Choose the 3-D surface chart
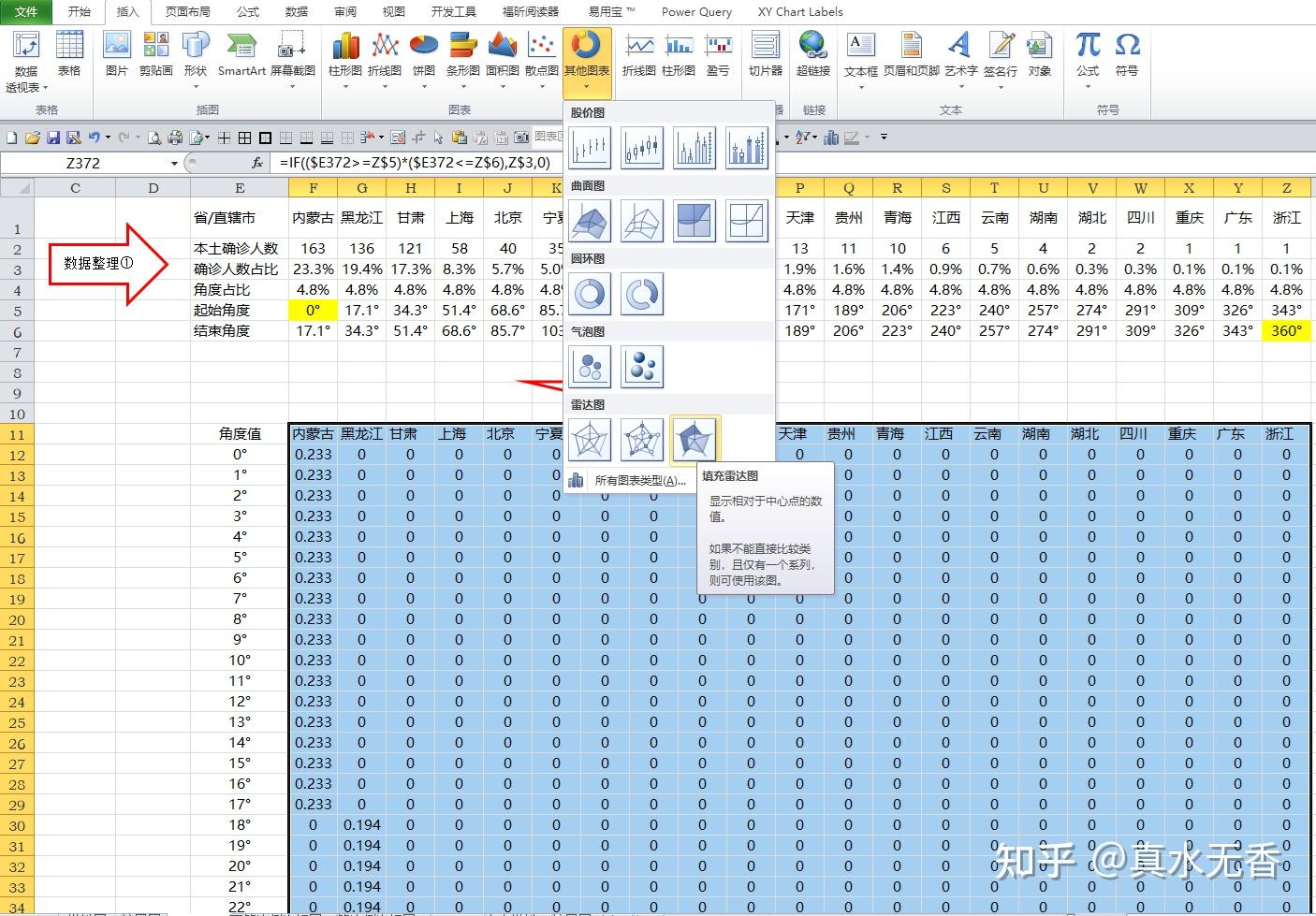 [590, 221]
